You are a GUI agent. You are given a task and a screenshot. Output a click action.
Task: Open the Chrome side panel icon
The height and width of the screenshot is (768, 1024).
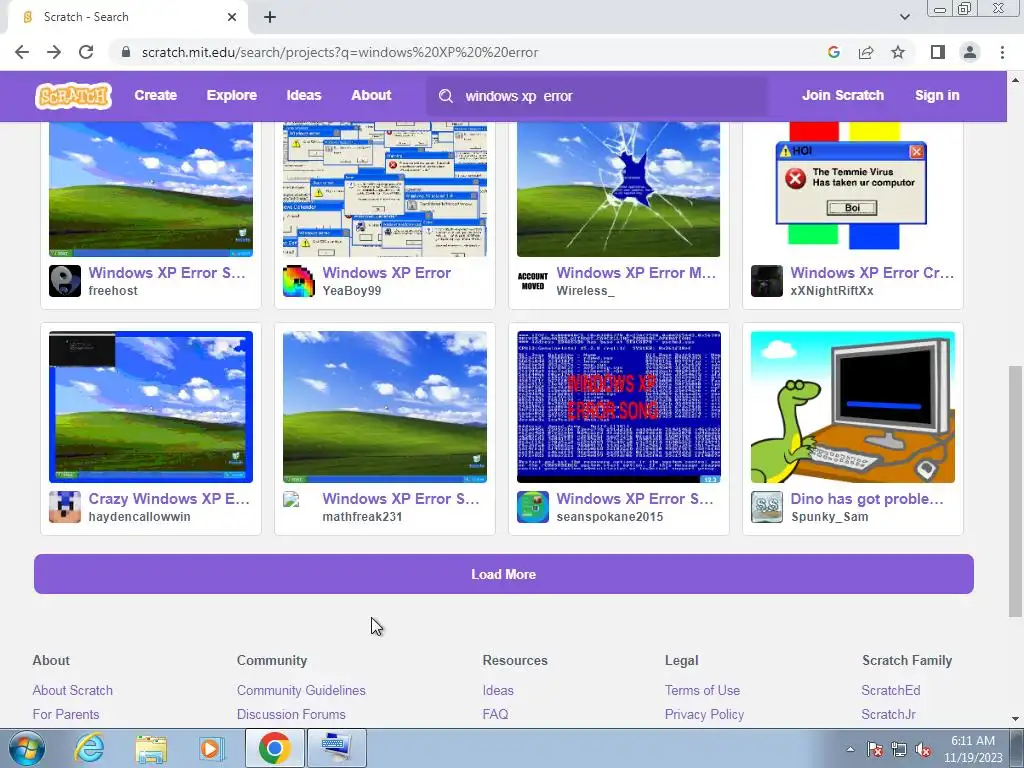[x=938, y=52]
